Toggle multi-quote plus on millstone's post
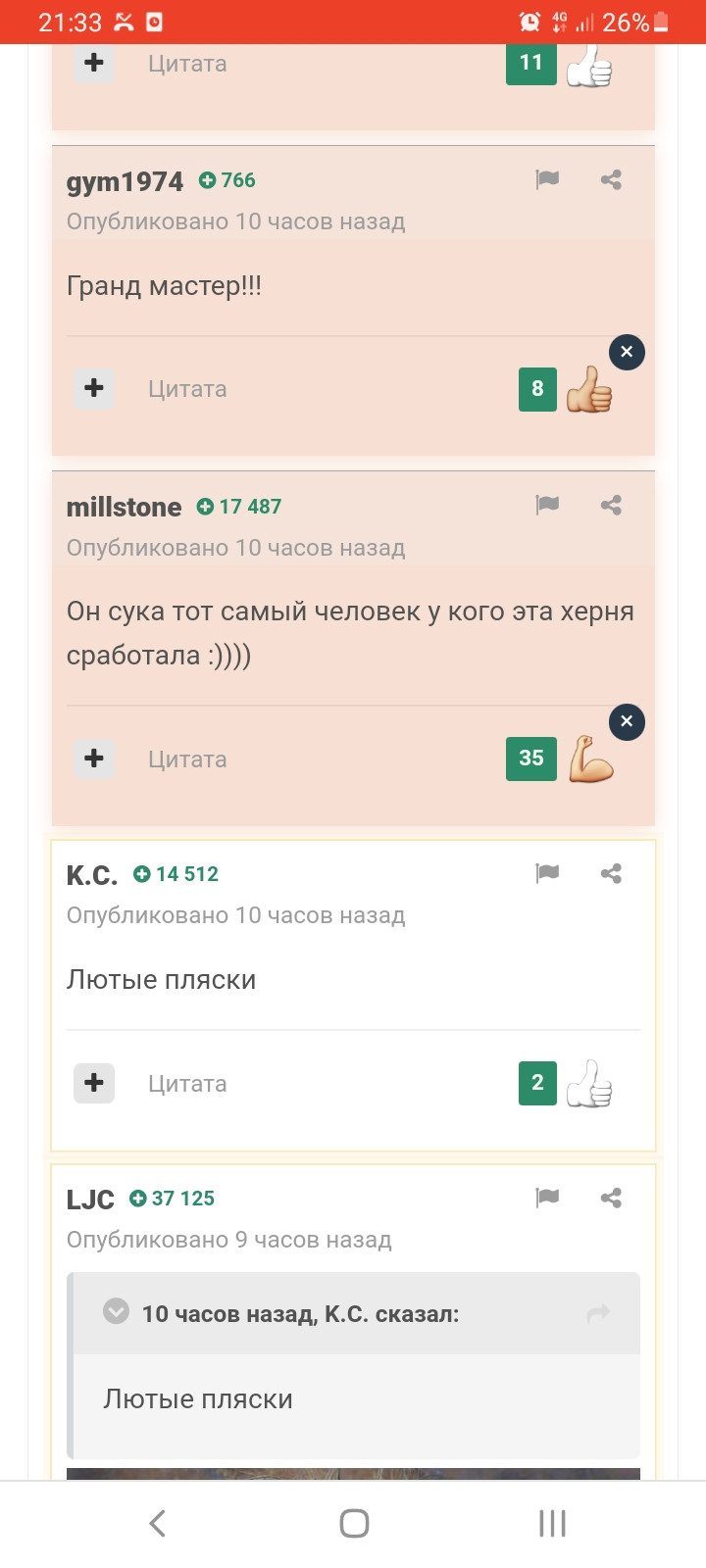The image size is (706, 1568). (x=94, y=759)
